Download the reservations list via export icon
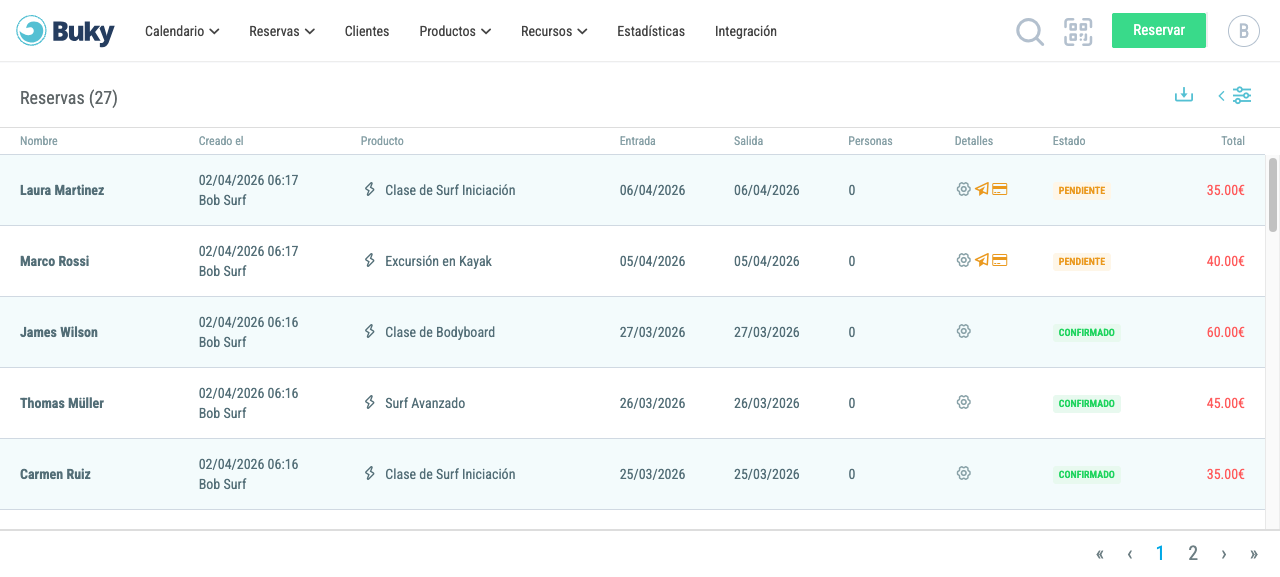Viewport: 1280px width, 577px height. tap(1184, 95)
